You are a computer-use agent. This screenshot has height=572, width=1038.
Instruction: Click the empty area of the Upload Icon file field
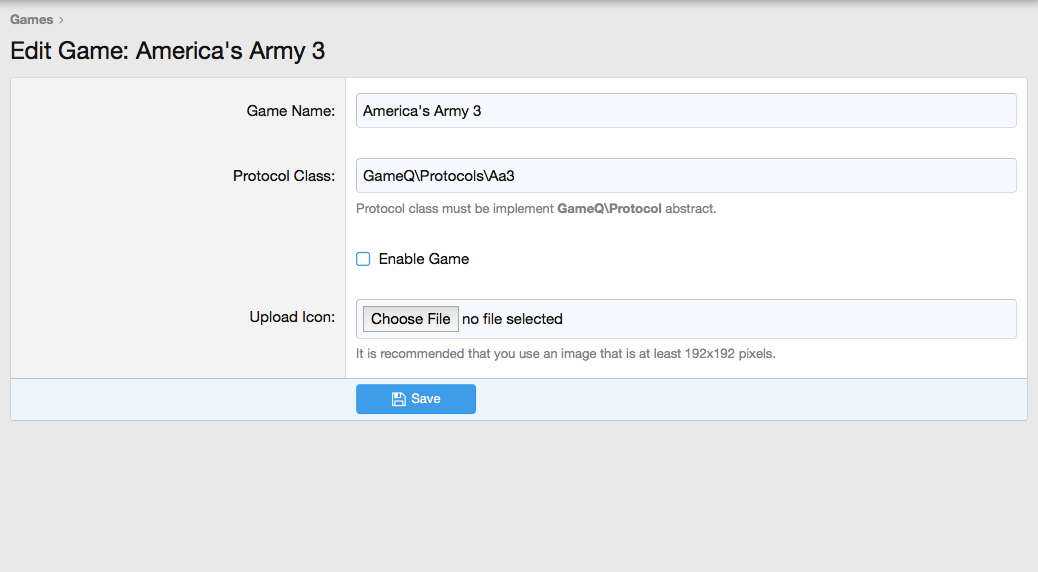[x=790, y=319]
